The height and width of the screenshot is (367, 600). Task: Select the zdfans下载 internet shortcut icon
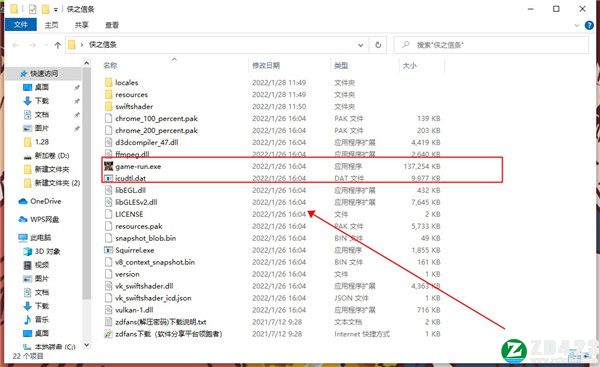pyautogui.click(x=109, y=334)
